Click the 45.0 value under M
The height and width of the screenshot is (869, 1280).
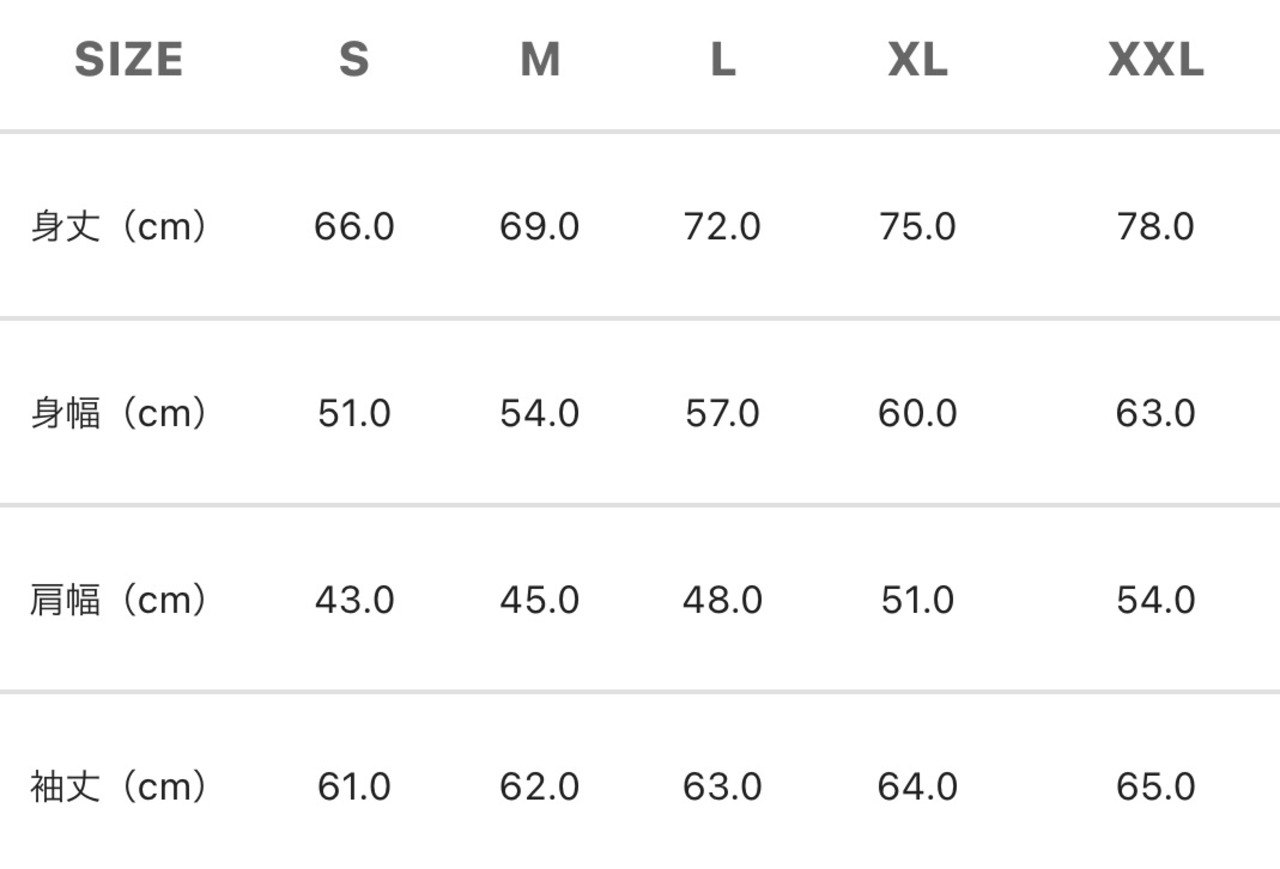[540, 600]
